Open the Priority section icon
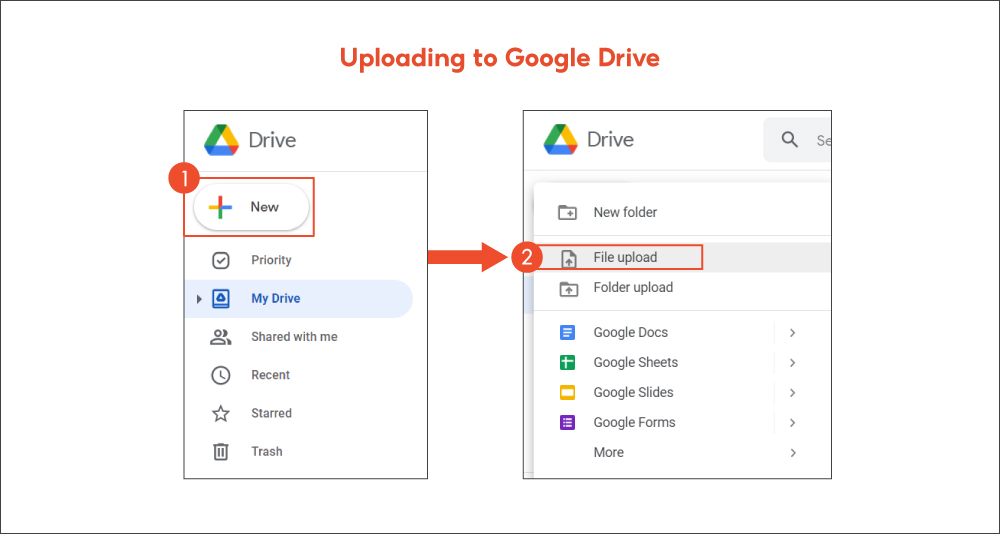The height and width of the screenshot is (534, 1000). [x=221, y=260]
